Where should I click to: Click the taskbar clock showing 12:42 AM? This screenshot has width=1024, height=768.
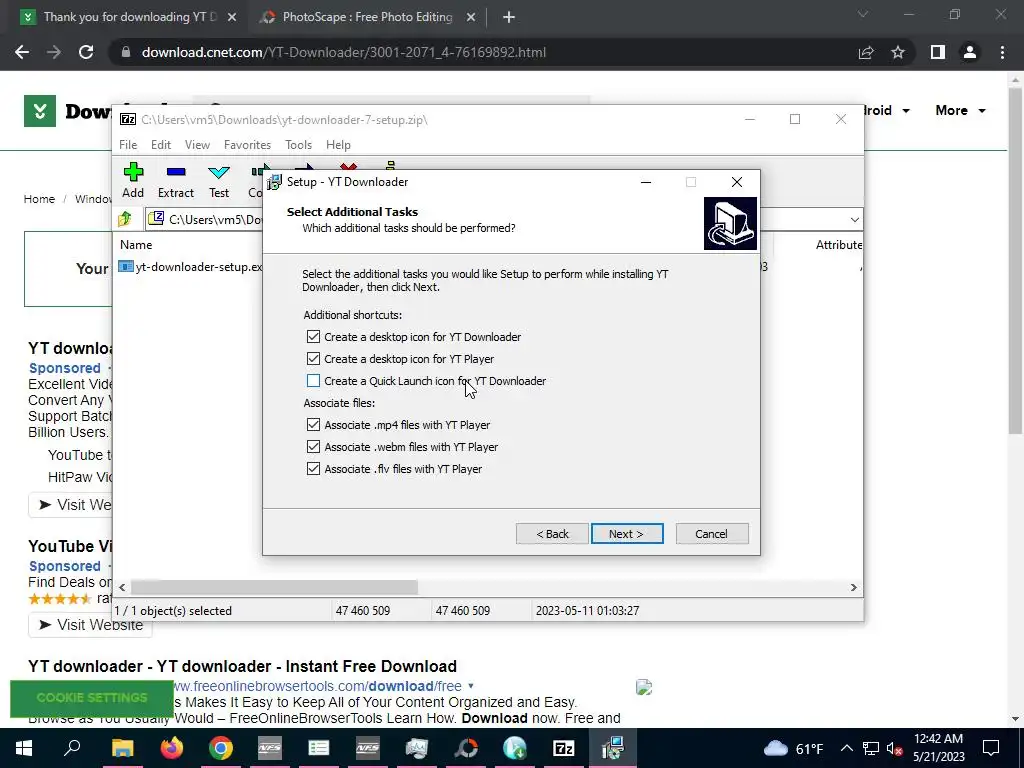938,748
